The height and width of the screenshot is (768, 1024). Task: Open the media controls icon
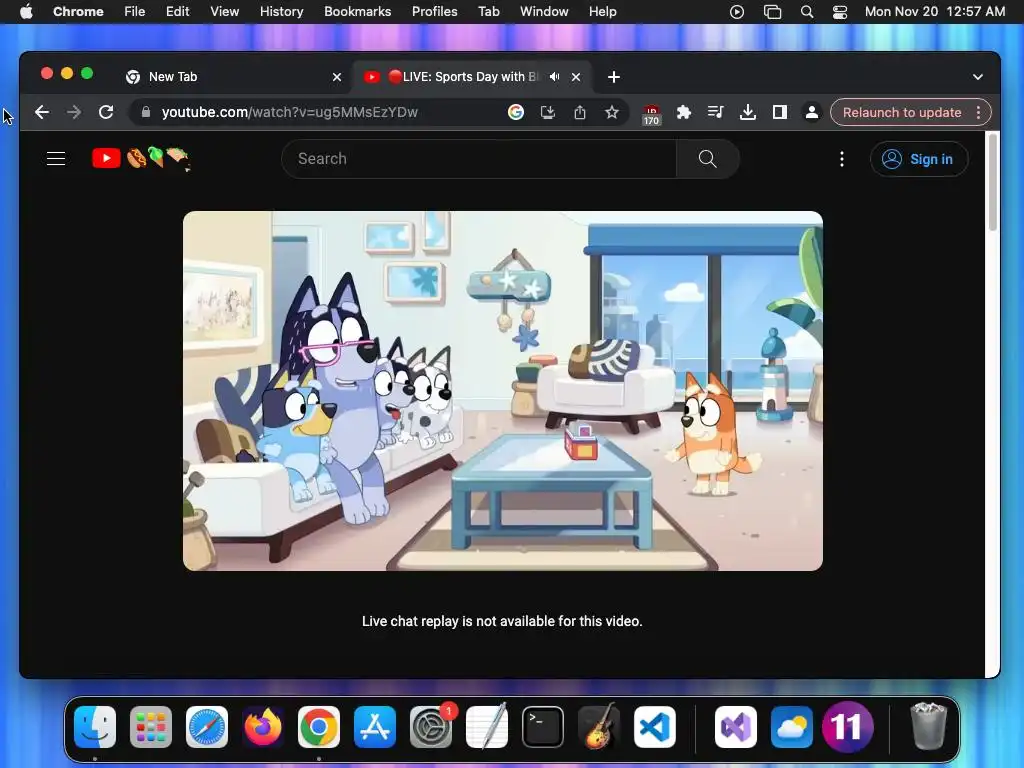(716, 112)
